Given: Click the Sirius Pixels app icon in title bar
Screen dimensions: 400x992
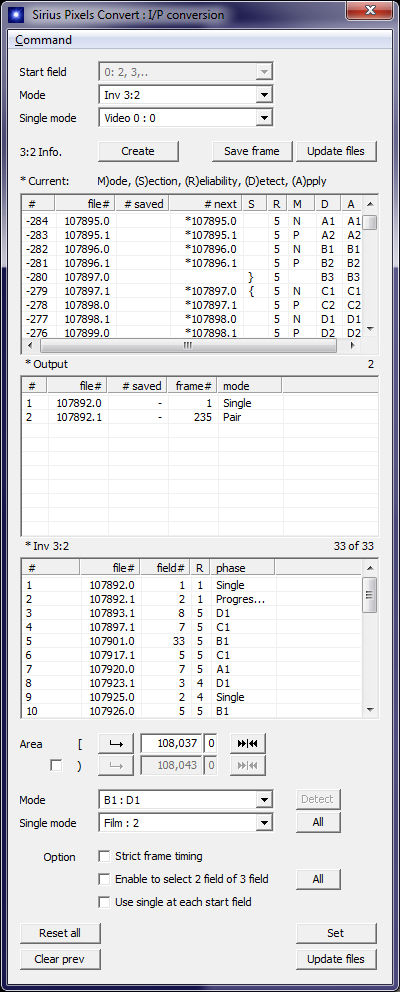Looking at the screenshot, I should (18, 12).
